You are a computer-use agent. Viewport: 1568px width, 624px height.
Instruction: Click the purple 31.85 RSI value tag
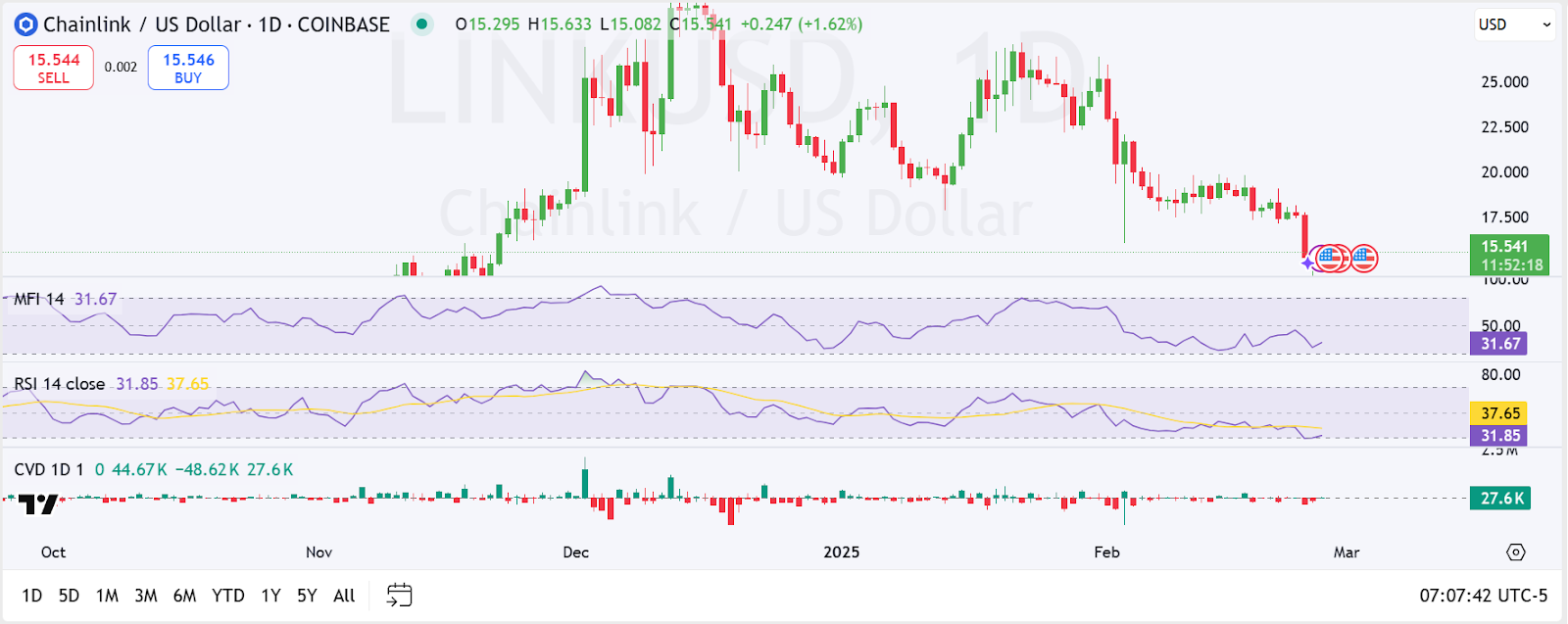(x=1498, y=436)
